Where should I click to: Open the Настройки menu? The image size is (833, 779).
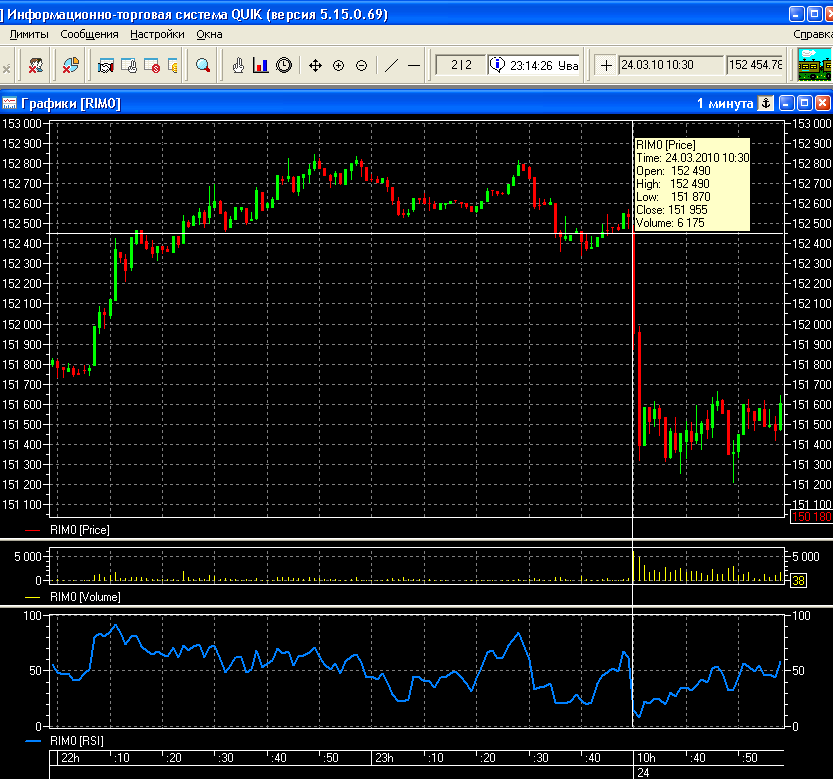(157, 34)
